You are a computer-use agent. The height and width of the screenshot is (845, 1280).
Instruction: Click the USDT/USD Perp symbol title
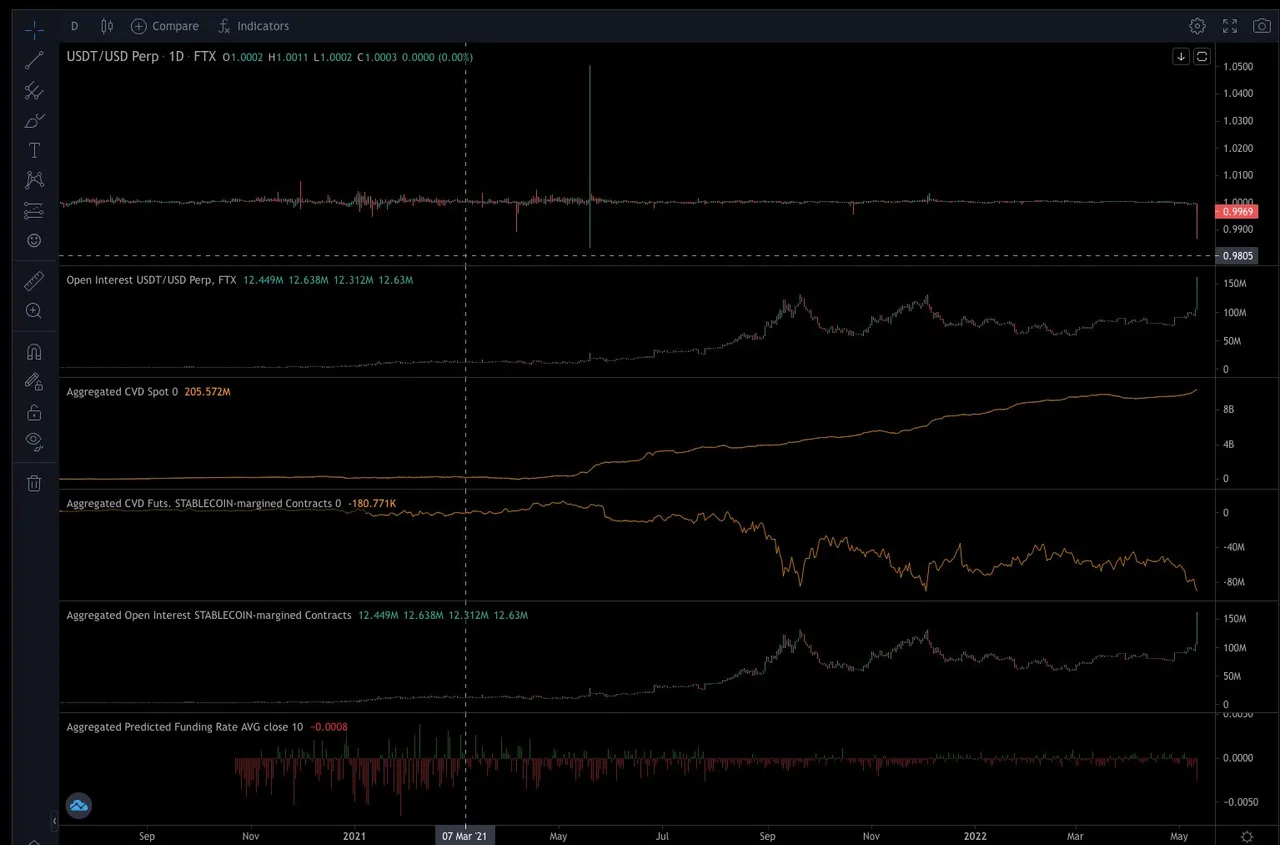[x=112, y=57]
